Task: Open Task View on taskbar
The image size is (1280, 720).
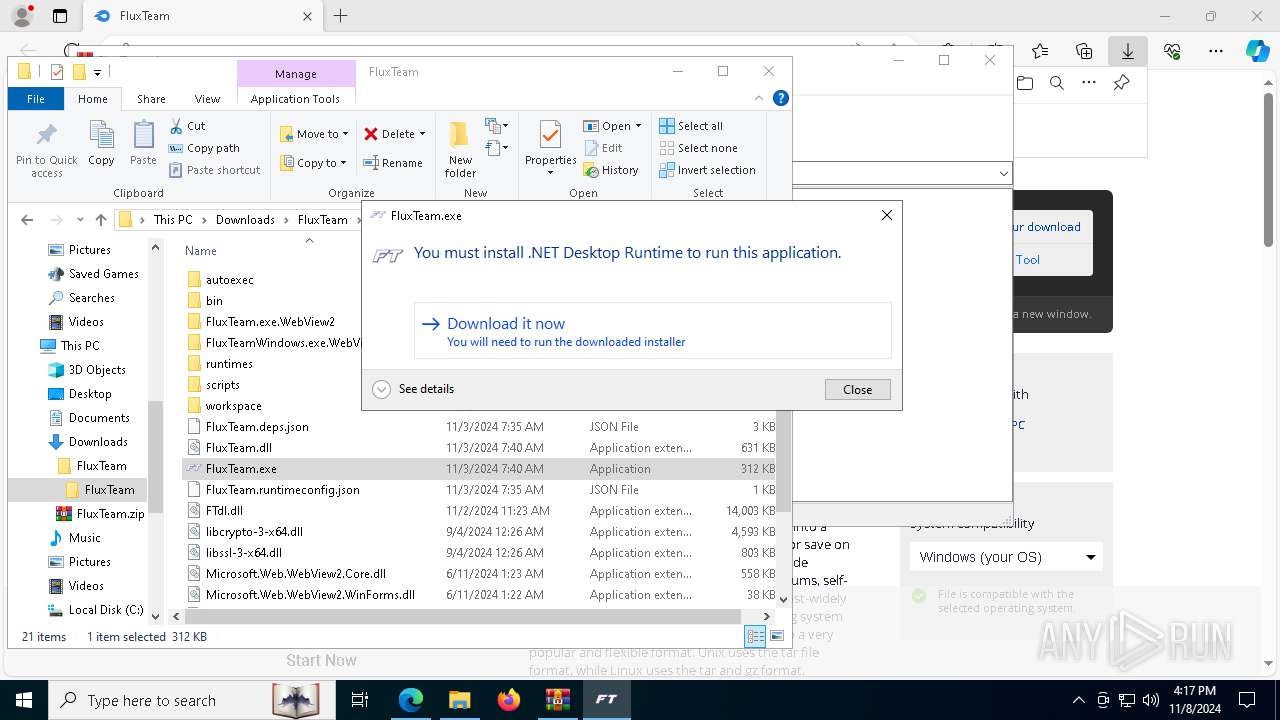Action: [x=360, y=700]
